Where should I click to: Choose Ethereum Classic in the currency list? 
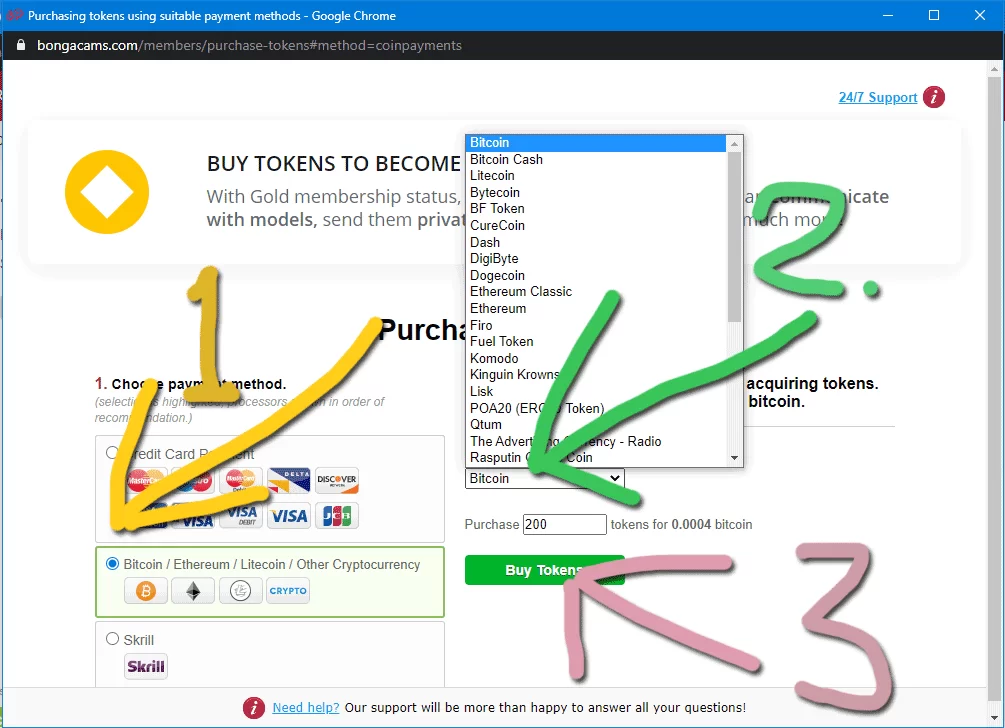click(x=596, y=292)
